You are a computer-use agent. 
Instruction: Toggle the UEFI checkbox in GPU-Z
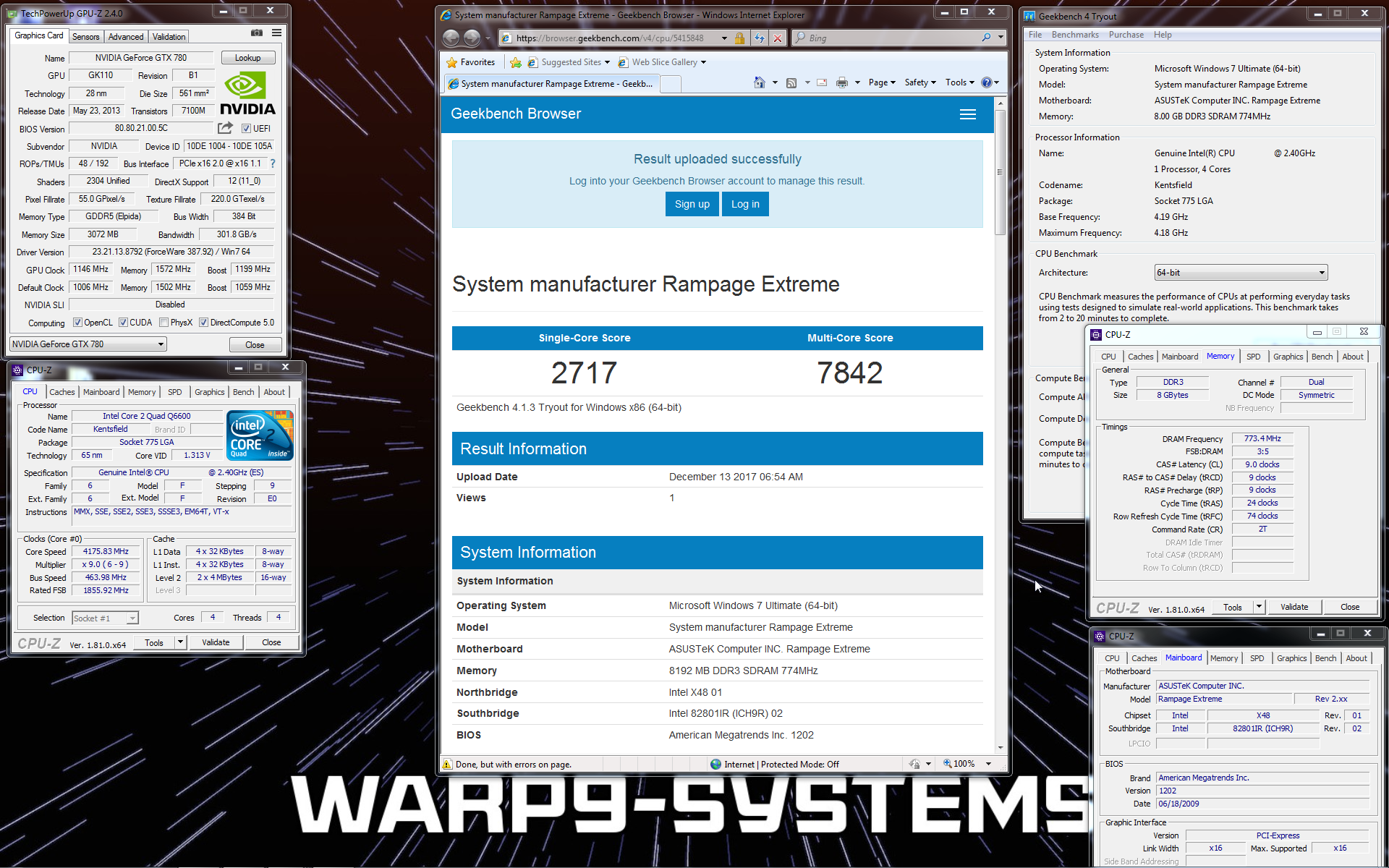point(246,129)
